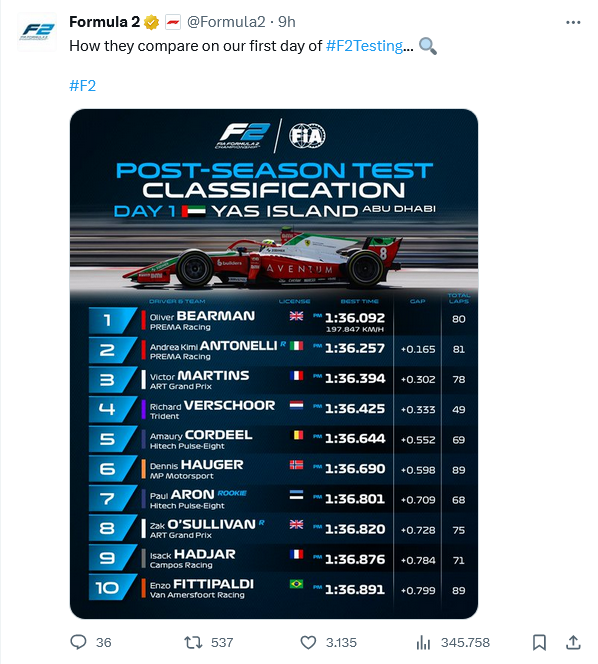This screenshot has width=598, height=664.
Task: Bookmark this tweet
Action: 539,642
